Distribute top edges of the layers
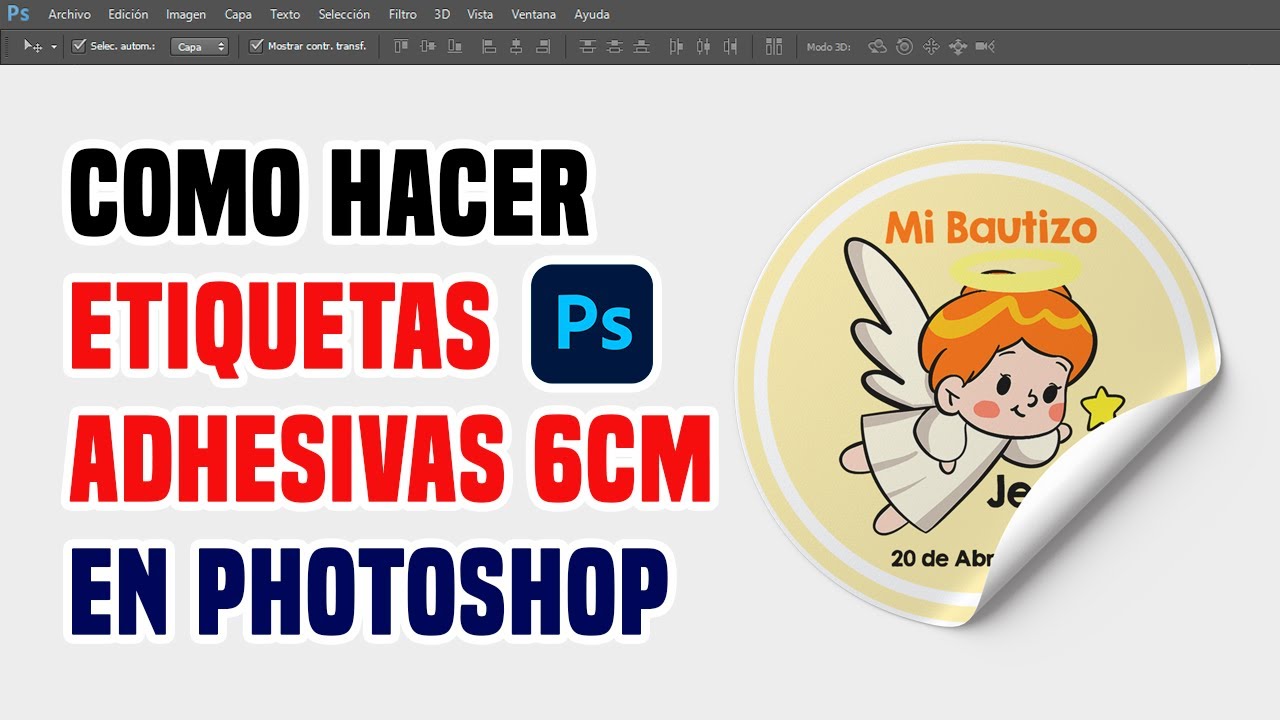 pyautogui.click(x=587, y=46)
